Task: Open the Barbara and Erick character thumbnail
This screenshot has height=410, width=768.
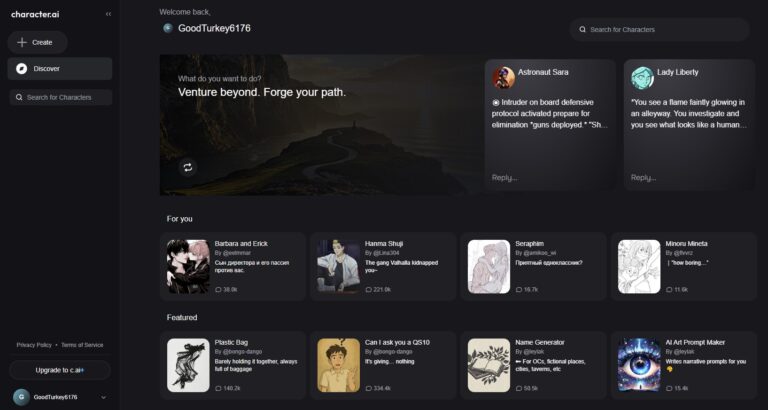Action: coord(188,266)
